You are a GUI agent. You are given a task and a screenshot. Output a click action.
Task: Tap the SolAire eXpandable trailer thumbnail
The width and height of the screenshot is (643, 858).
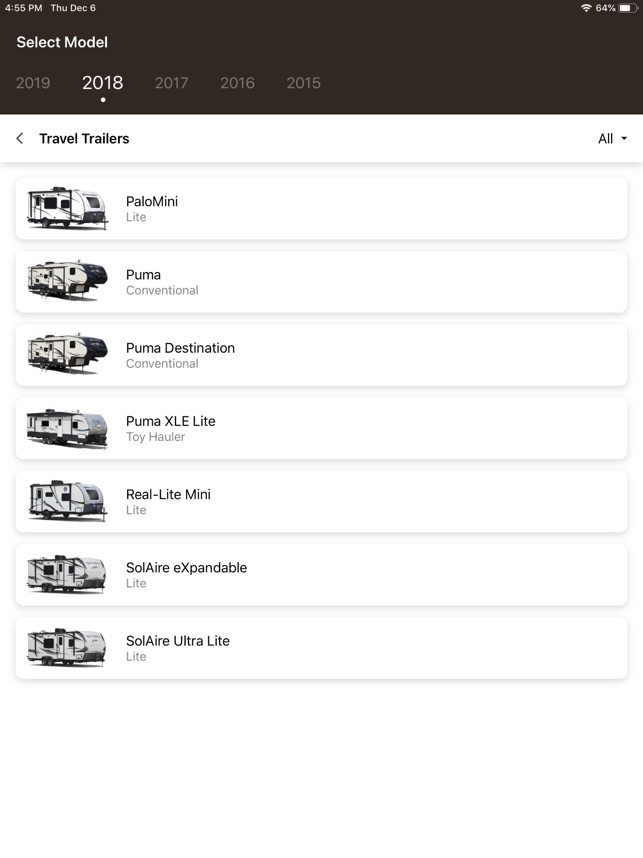(x=67, y=575)
